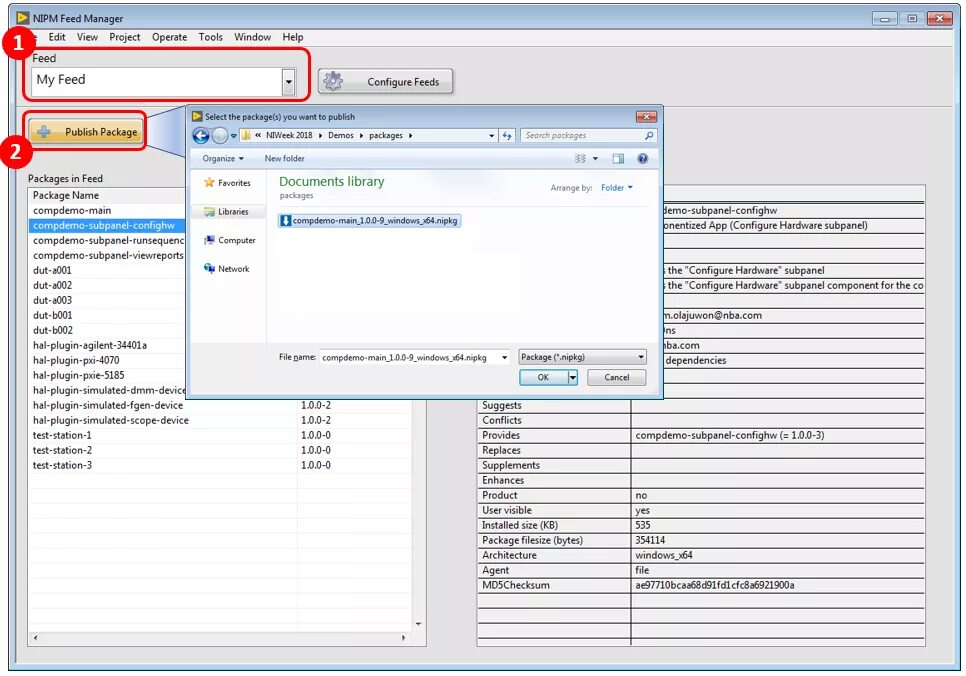Open the View menu
This screenshot has width=966, height=676.
[87, 37]
